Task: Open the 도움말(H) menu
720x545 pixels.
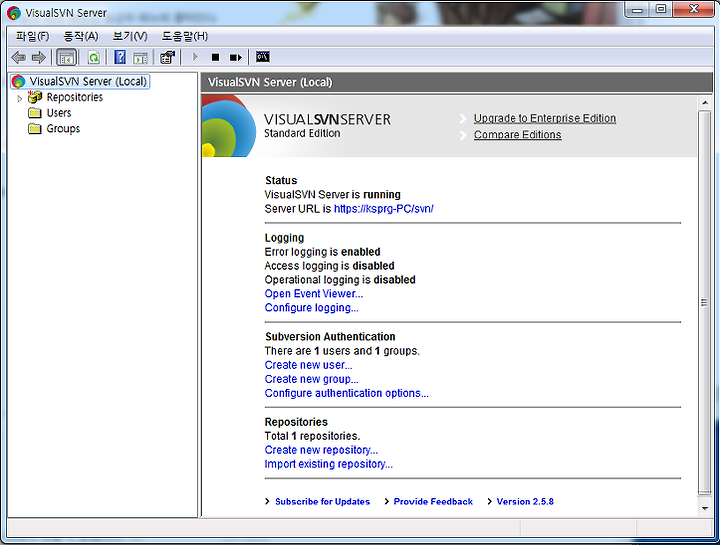Action: click(x=185, y=36)
